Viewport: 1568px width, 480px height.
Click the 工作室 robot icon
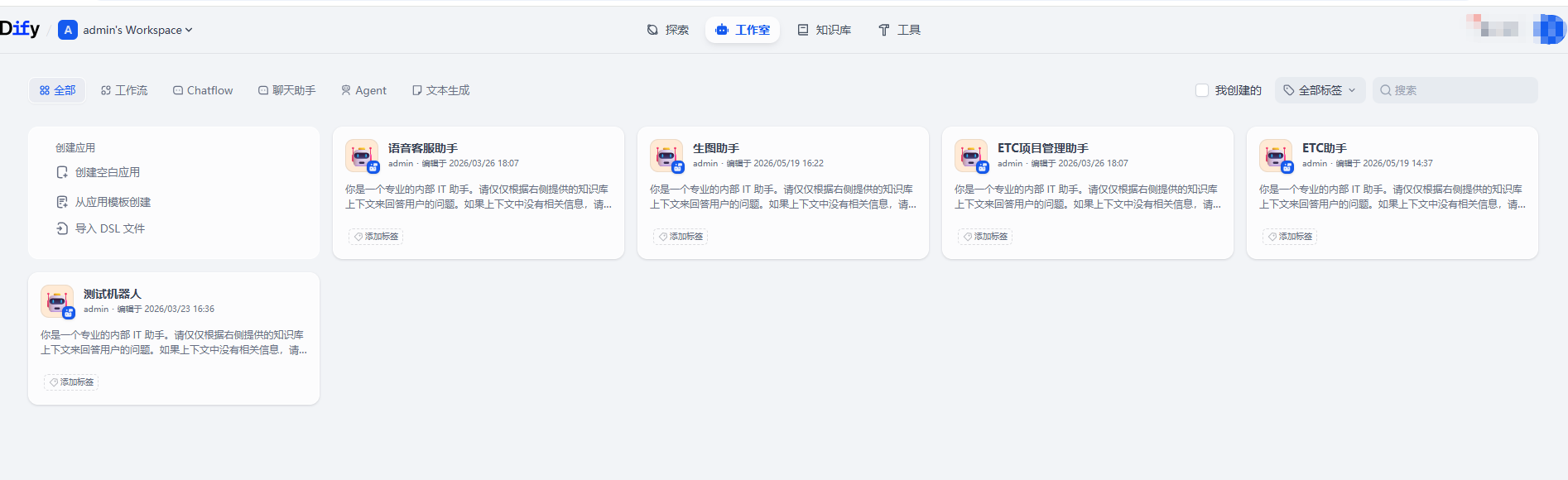click(722, 30)
